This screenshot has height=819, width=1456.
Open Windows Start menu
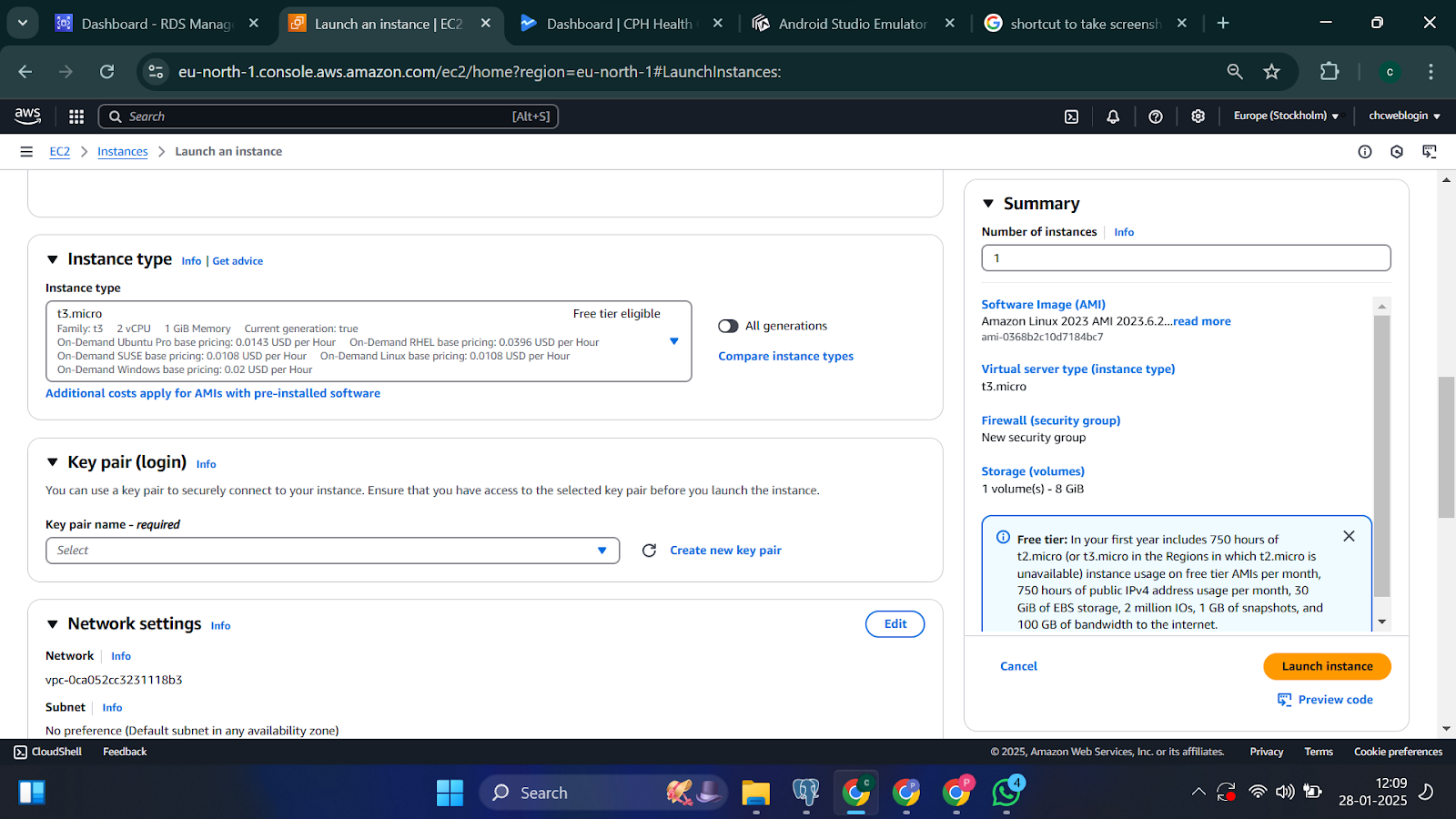[450, 793]
